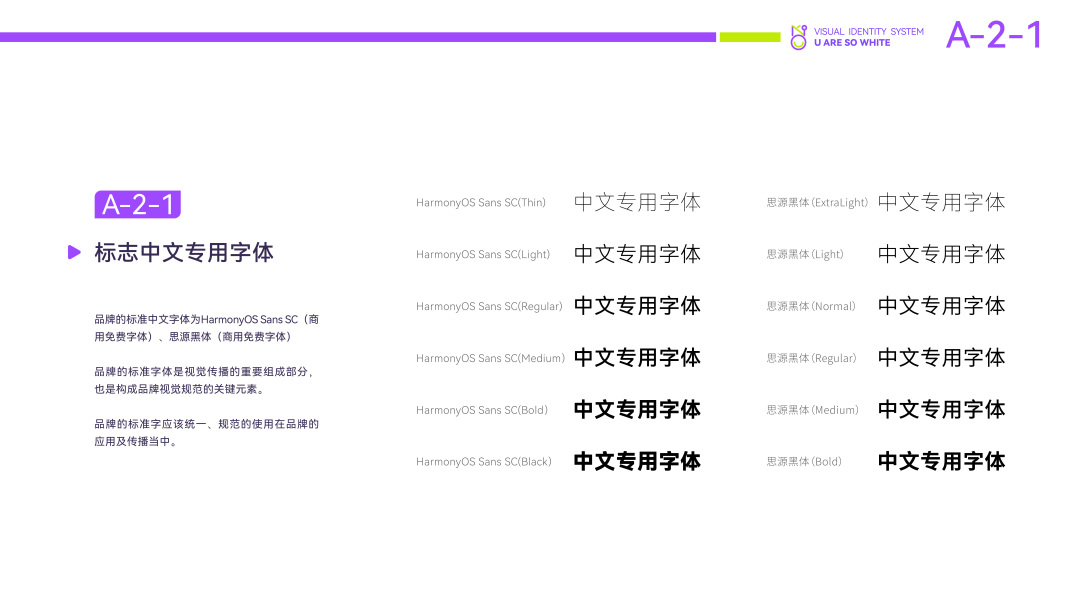1066x600 pixels.
Task: Click the purple triangle bullet beside the title
Action: tap(74, 252)
